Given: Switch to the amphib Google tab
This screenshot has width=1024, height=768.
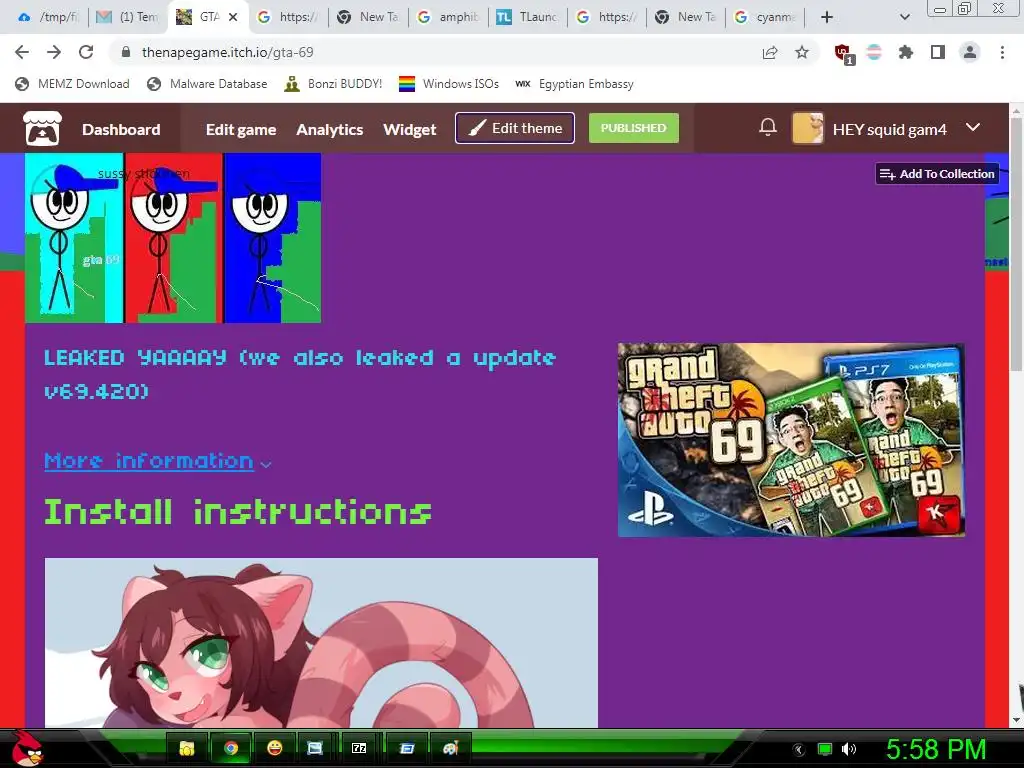Looking at the screenshot, I should [x=447, y=18].
